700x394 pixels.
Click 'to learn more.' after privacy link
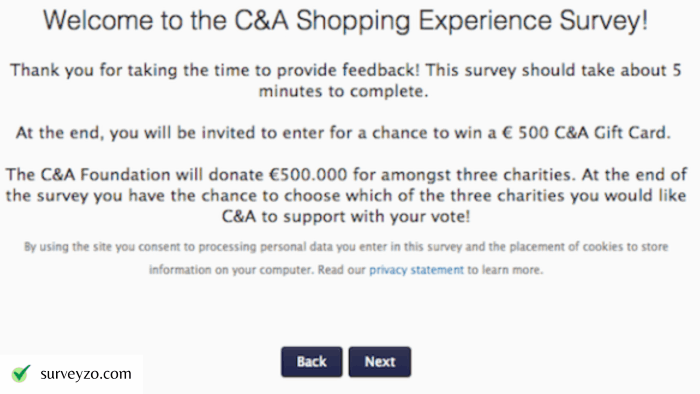[x=505, y=270]
